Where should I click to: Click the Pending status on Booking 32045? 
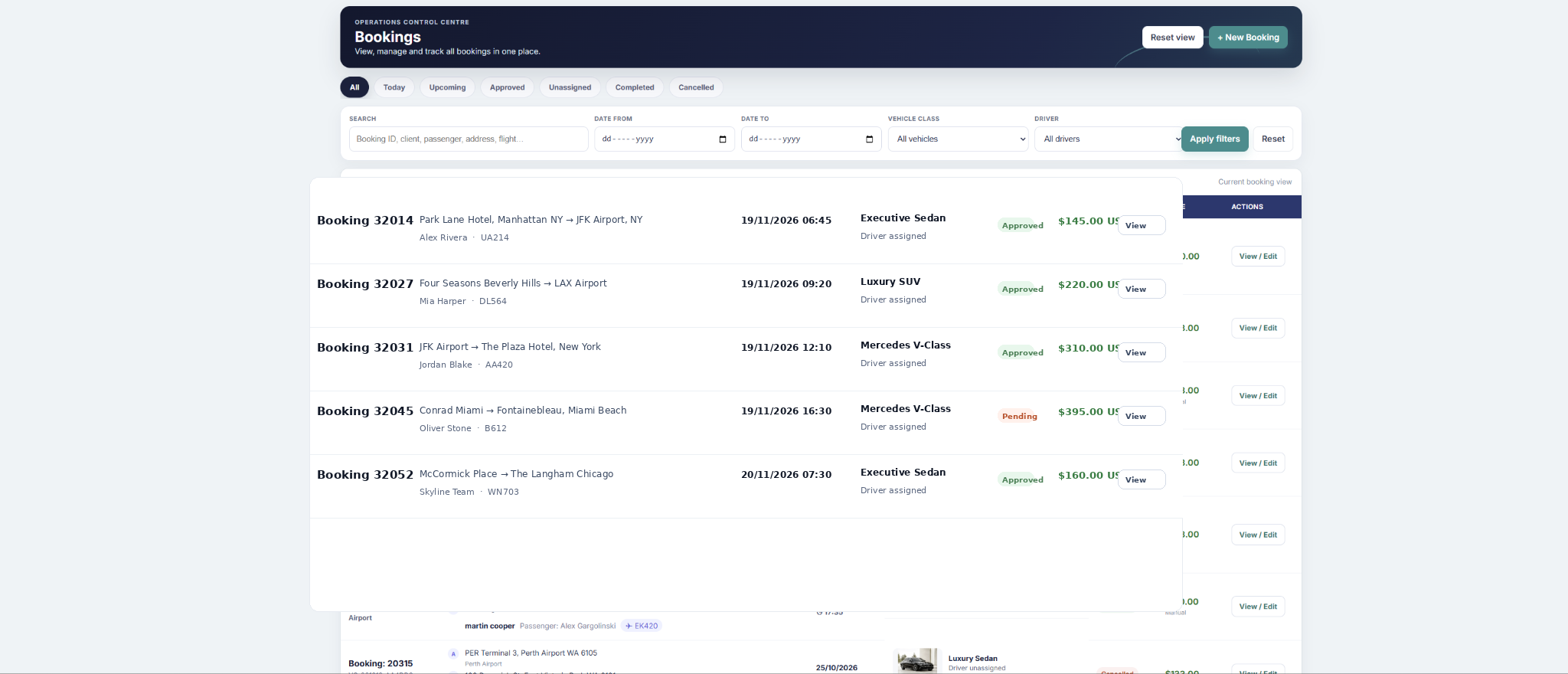(x=1019, y=417)
